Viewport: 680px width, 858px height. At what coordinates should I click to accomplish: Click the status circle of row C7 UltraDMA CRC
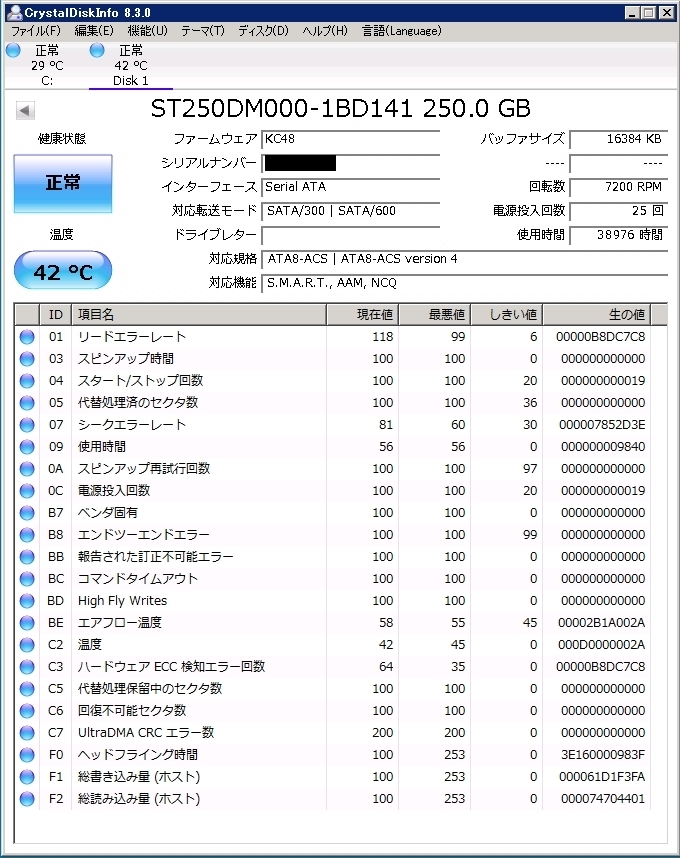[27, 733]
